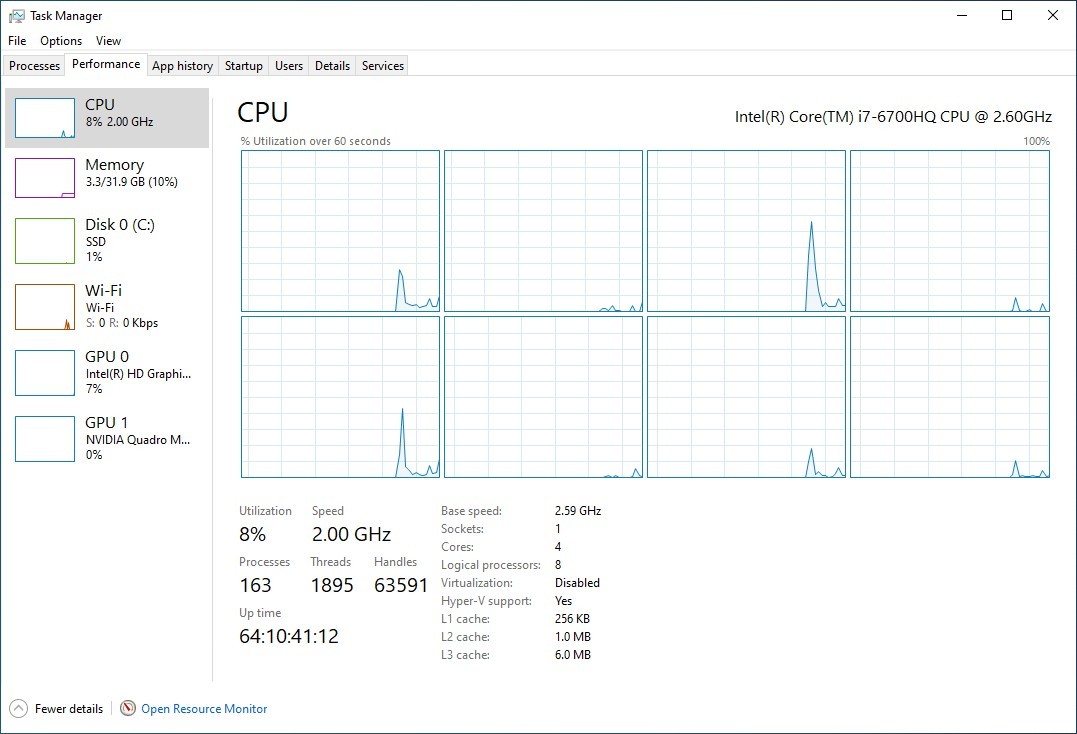Go to the Users tab

click(x=288, y=65)
